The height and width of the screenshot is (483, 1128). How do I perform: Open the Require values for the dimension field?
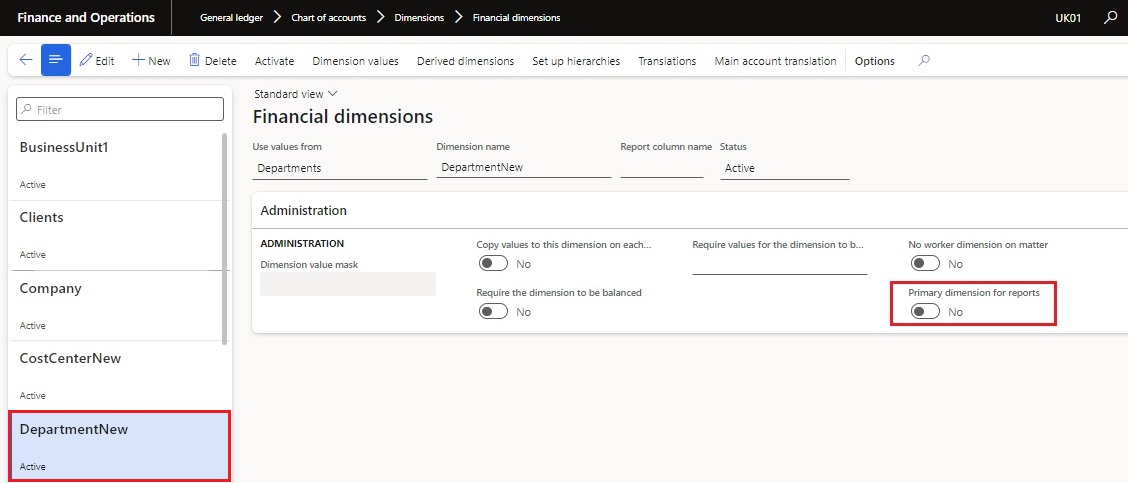pyautogui.click(x=779, y=264)
